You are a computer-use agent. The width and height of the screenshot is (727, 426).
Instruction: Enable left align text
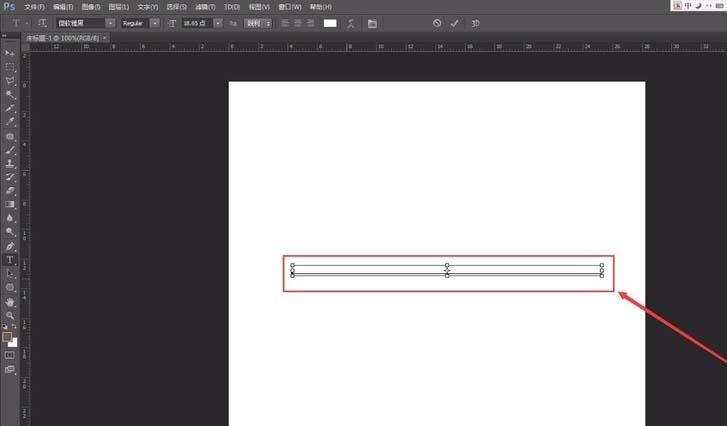tap(285, 23)
